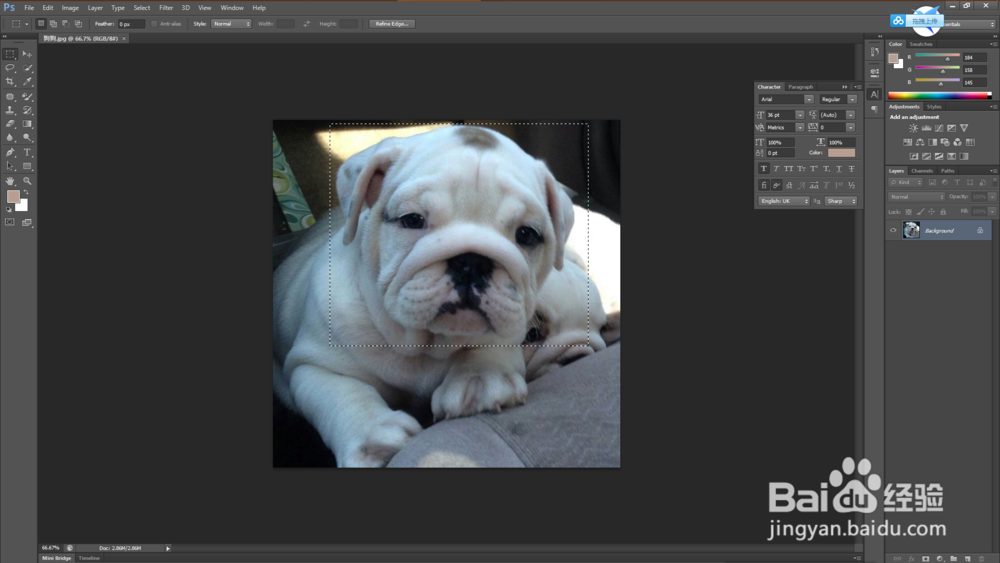Select the Dodge tool

(27, 137)
